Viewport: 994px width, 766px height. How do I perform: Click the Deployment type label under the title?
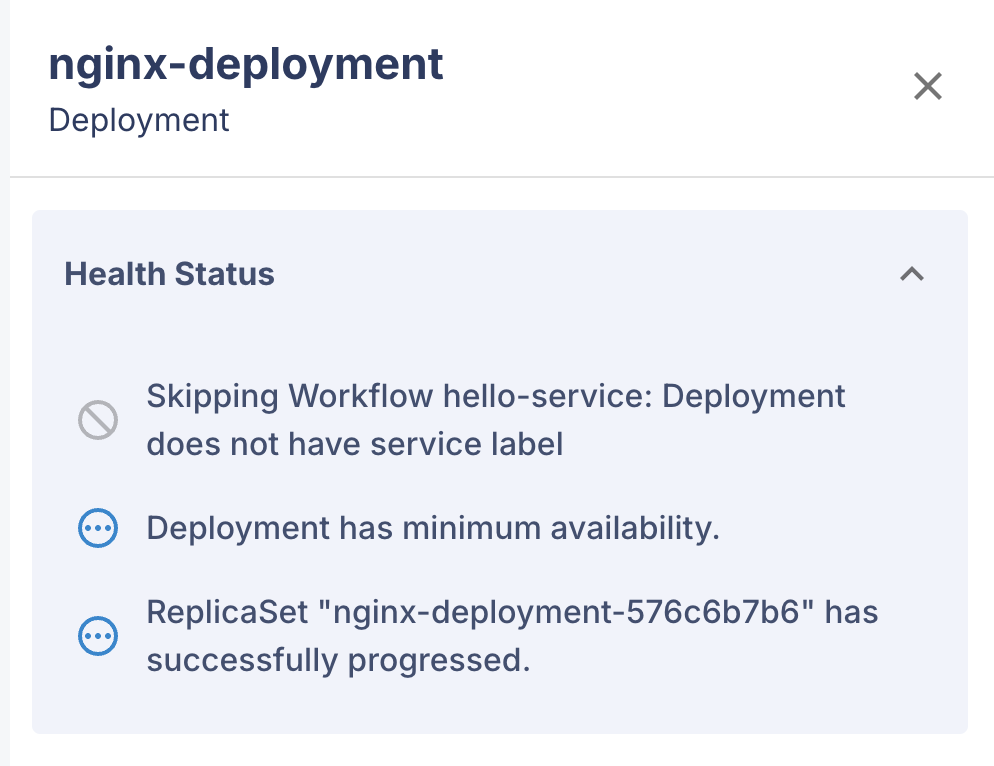(x=138, y=120)
